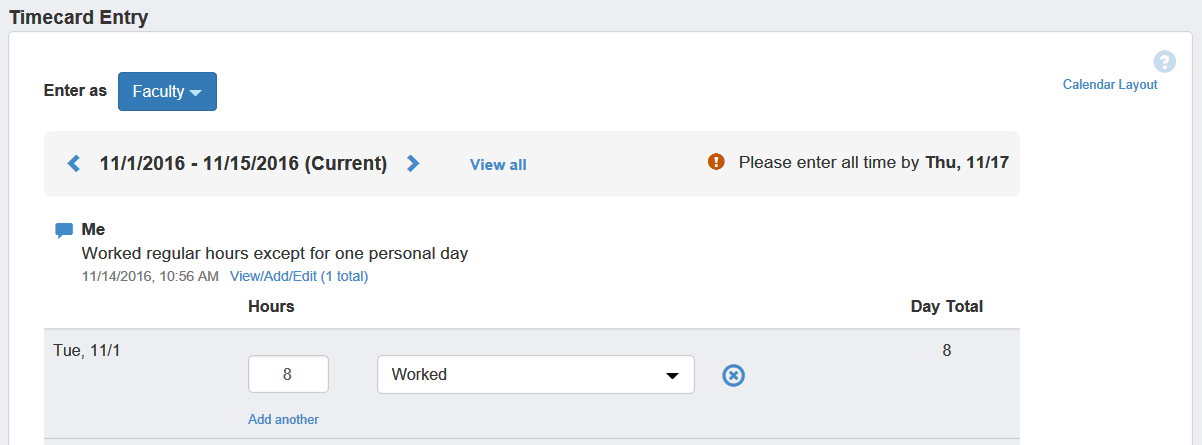The width and height of the screenshot is (1202, 445).
Task: Switch to Calendar Layout view
Action: tap(1109, 85)
